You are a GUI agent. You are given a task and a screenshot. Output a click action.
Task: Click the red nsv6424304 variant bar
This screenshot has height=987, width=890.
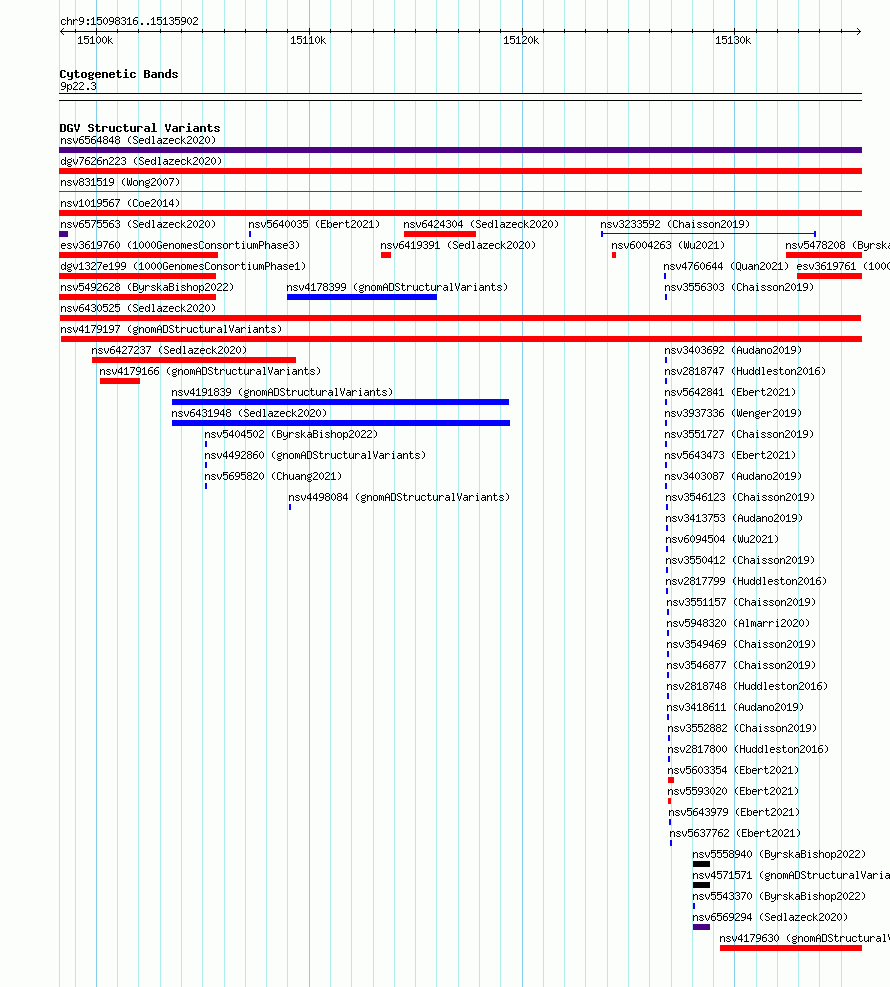pyautogui.click(x=440, y=234)
